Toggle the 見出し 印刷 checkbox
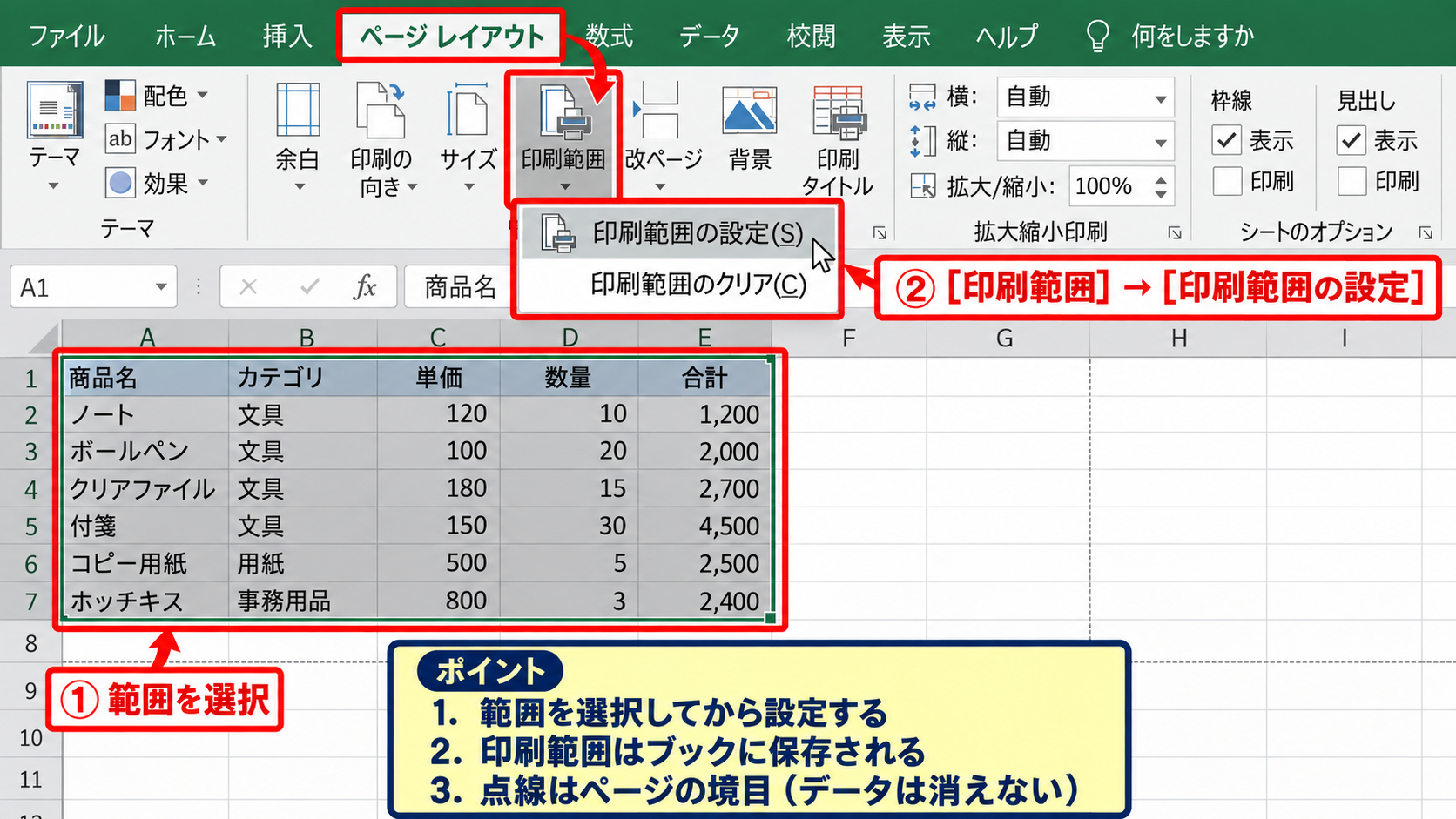 pos(1352,182)
